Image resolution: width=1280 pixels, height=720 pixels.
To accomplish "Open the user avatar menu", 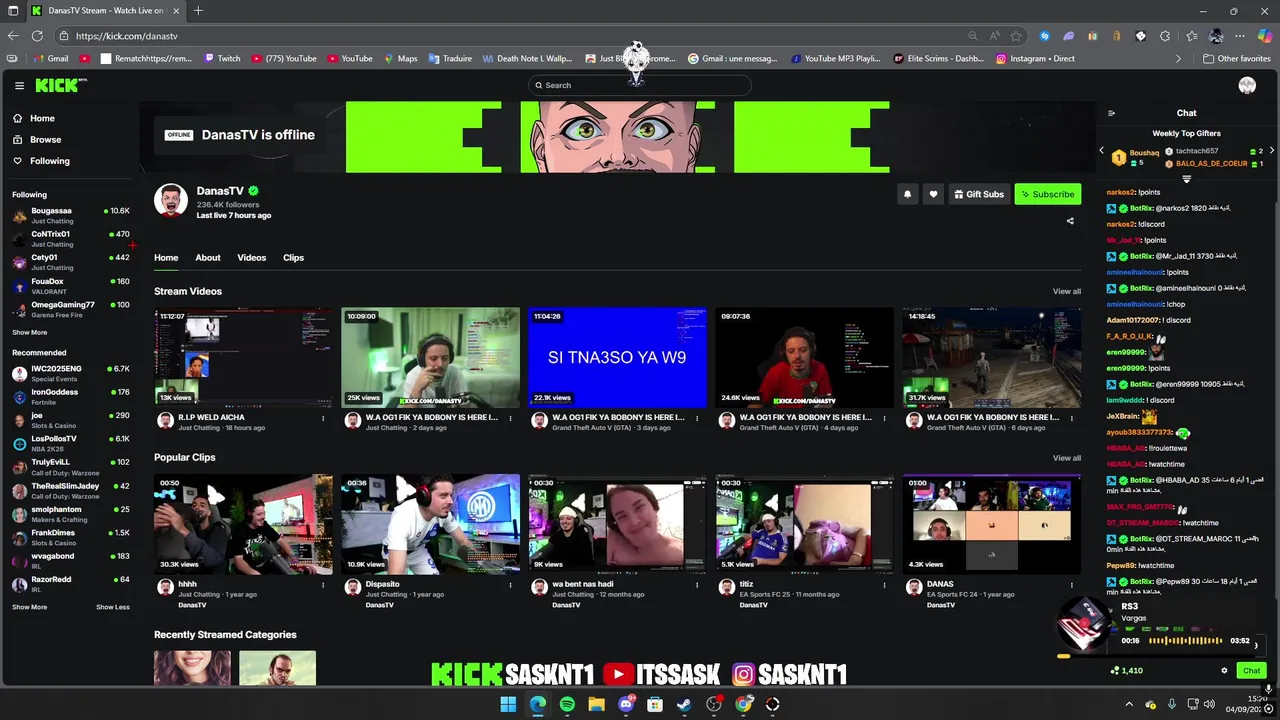I will click(x=1247, y=85).
